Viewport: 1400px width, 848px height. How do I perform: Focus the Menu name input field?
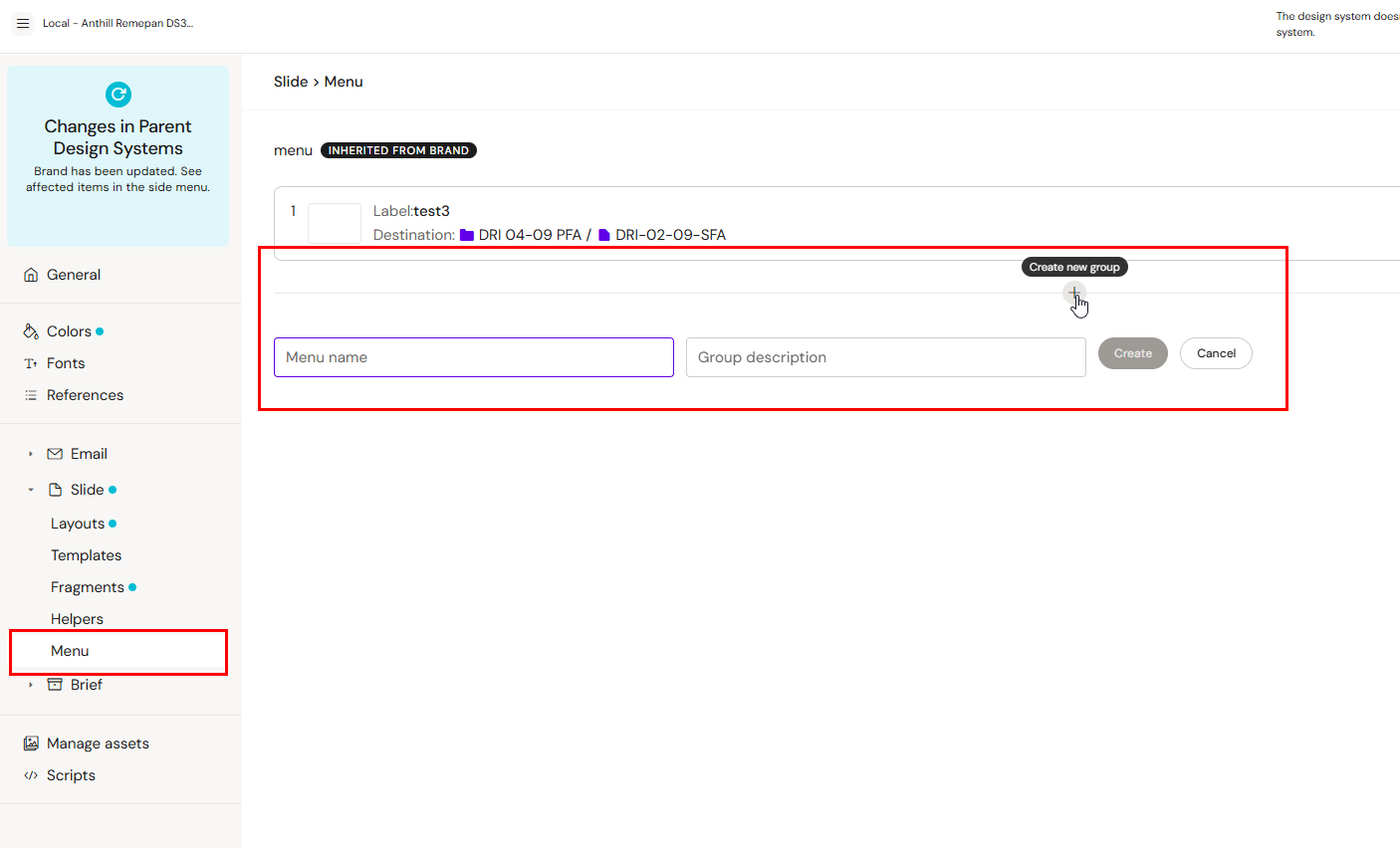pos(473,357)
